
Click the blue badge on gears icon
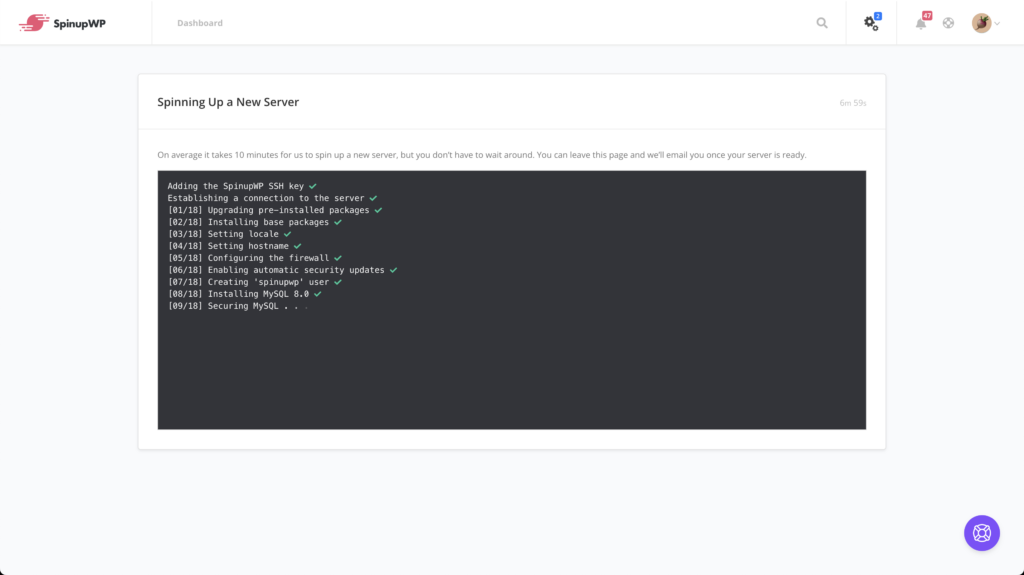click(x=878, y=16)
